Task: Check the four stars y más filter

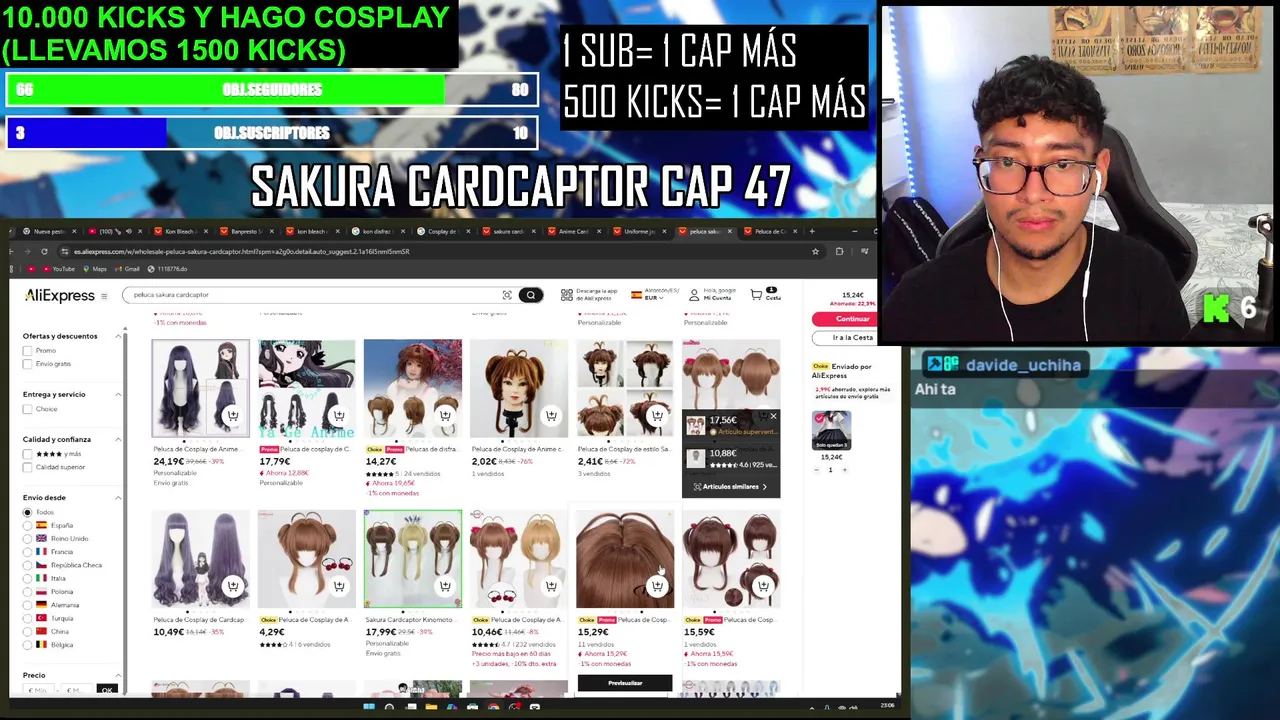Action: [x=28, y=454]
